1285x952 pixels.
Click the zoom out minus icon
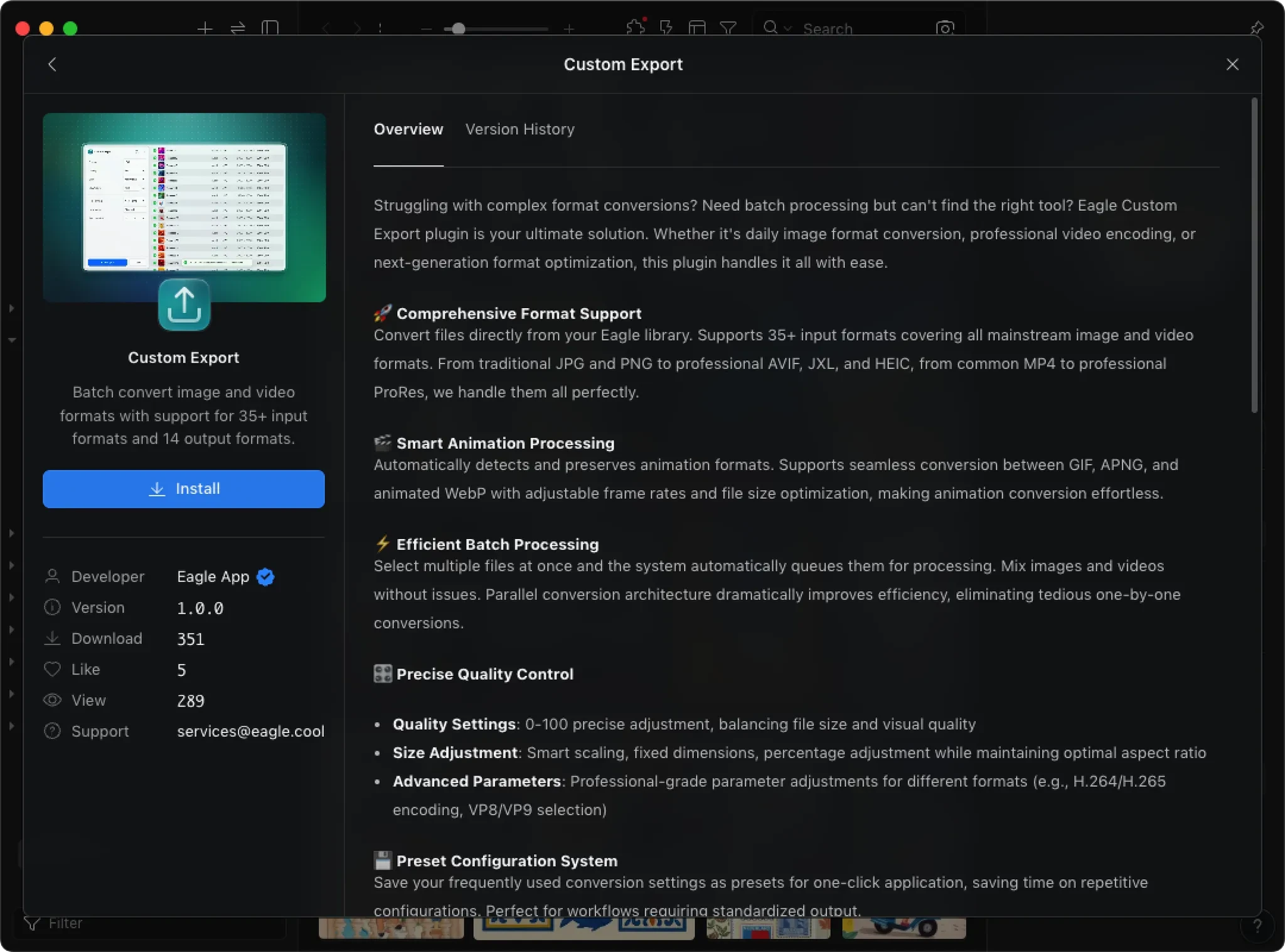426,29
